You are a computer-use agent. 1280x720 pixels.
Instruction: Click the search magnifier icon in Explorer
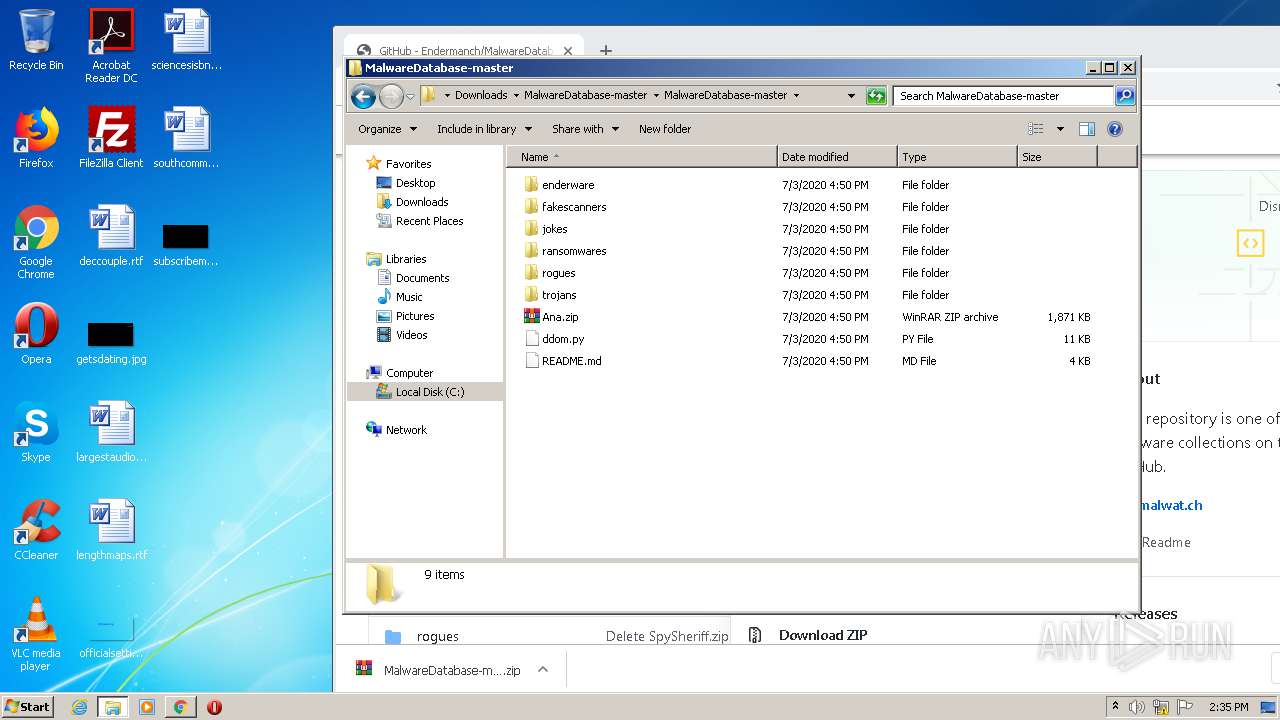(1125, 96)
